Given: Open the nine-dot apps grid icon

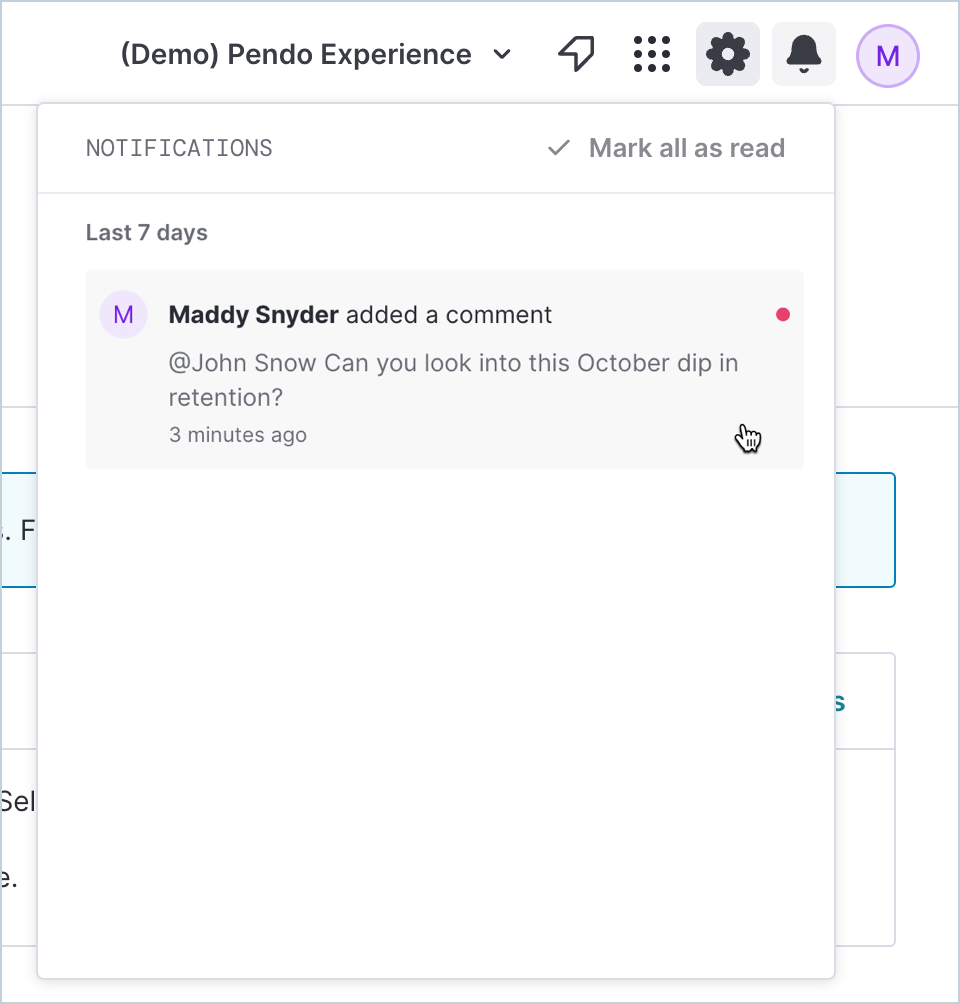Looking at the screenshot, I should 652,54.
